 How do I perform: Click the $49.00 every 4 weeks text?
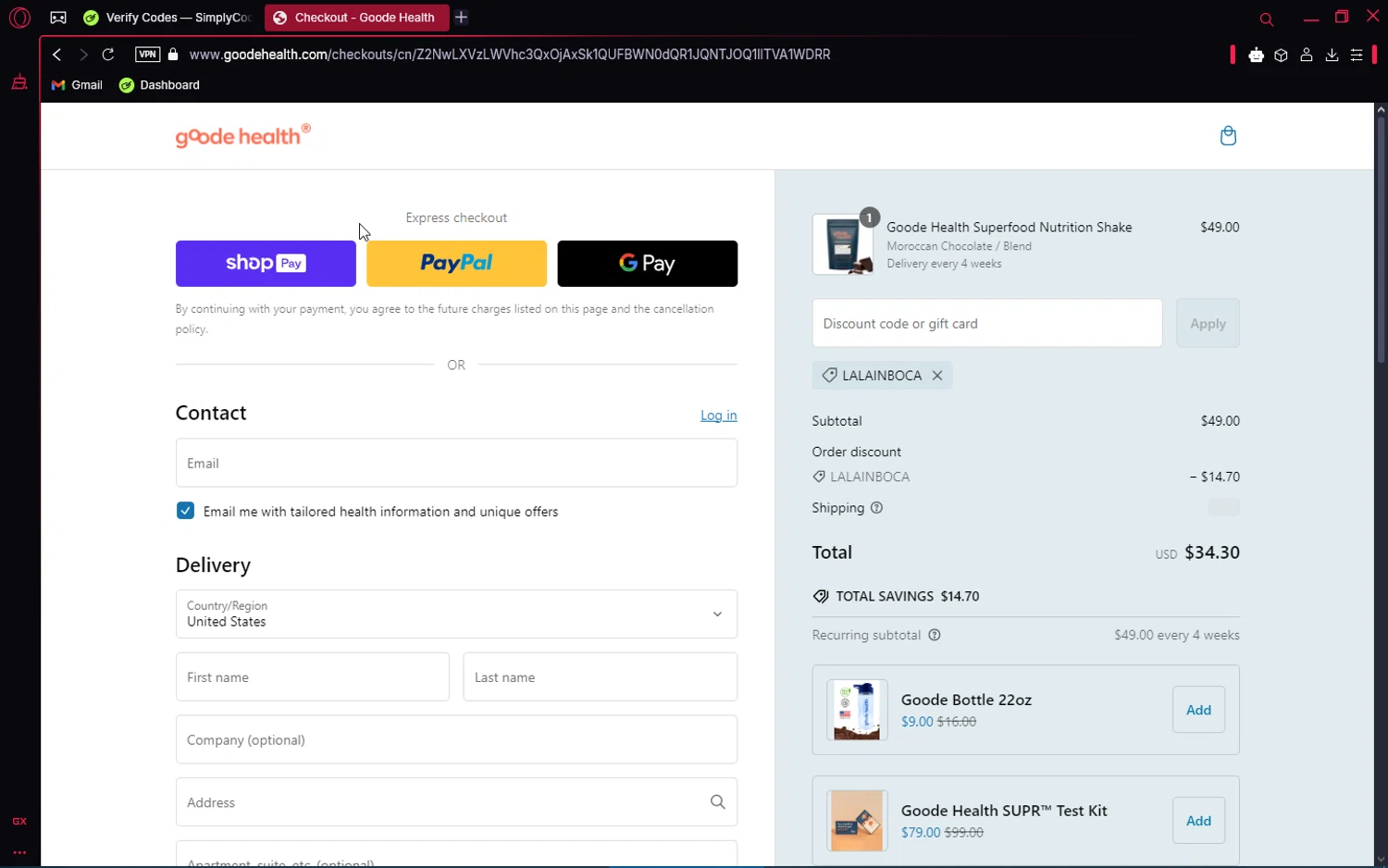point(1177,635)
